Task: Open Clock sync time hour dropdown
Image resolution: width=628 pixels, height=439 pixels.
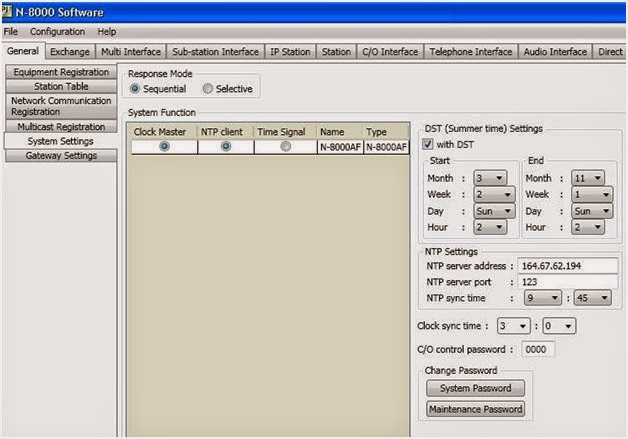Action: point(513,326)
